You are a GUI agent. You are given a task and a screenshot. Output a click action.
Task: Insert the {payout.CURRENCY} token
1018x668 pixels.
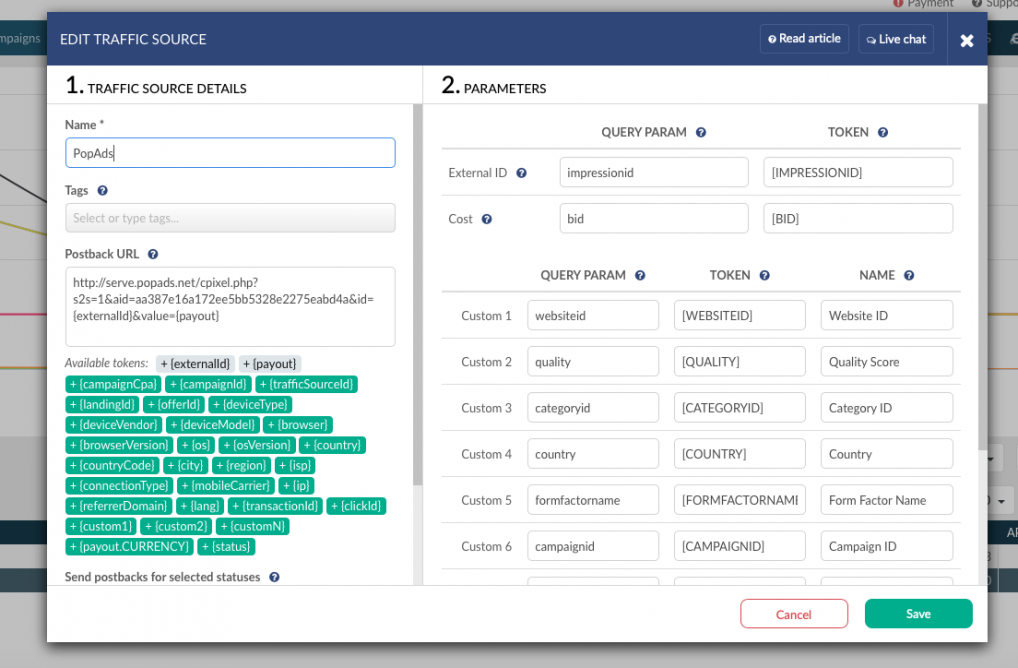pyautogui.click(x=129, y=547)
